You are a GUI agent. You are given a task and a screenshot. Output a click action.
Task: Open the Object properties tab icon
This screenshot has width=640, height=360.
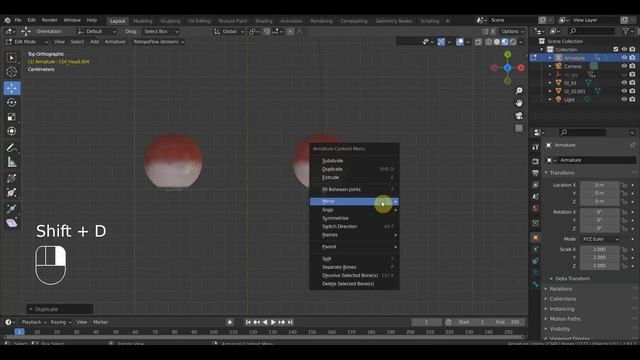[x=536, y=238]
